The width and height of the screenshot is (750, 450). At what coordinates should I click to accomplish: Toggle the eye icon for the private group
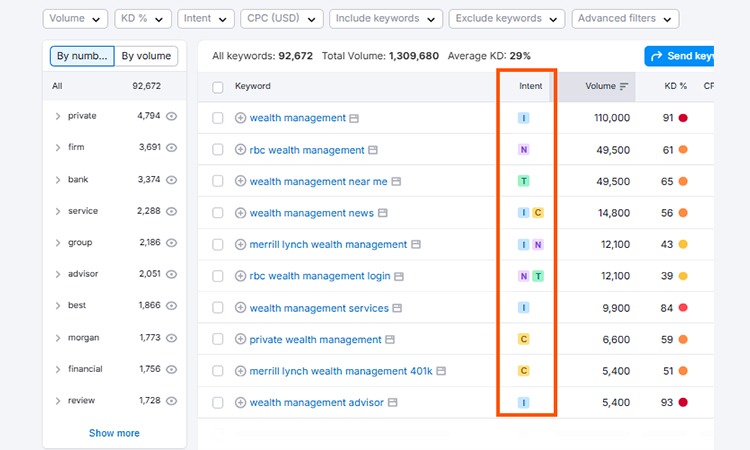(171, 116)
